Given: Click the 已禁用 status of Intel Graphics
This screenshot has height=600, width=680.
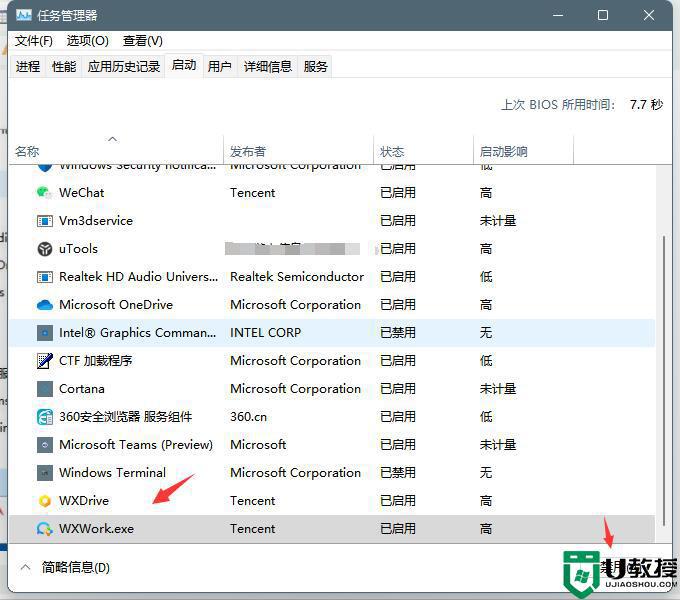Looking at the screenshot, I should [398, 333].
